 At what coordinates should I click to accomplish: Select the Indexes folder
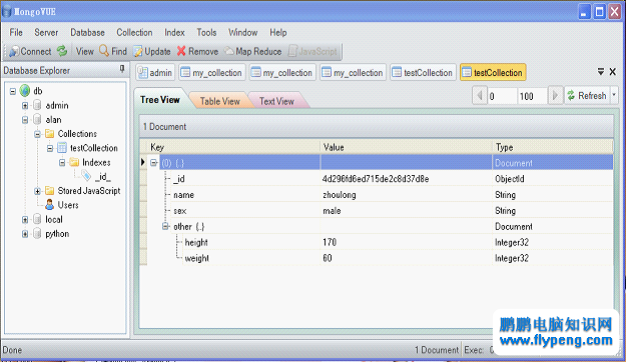pyautogui.click(x=96, y=162)
